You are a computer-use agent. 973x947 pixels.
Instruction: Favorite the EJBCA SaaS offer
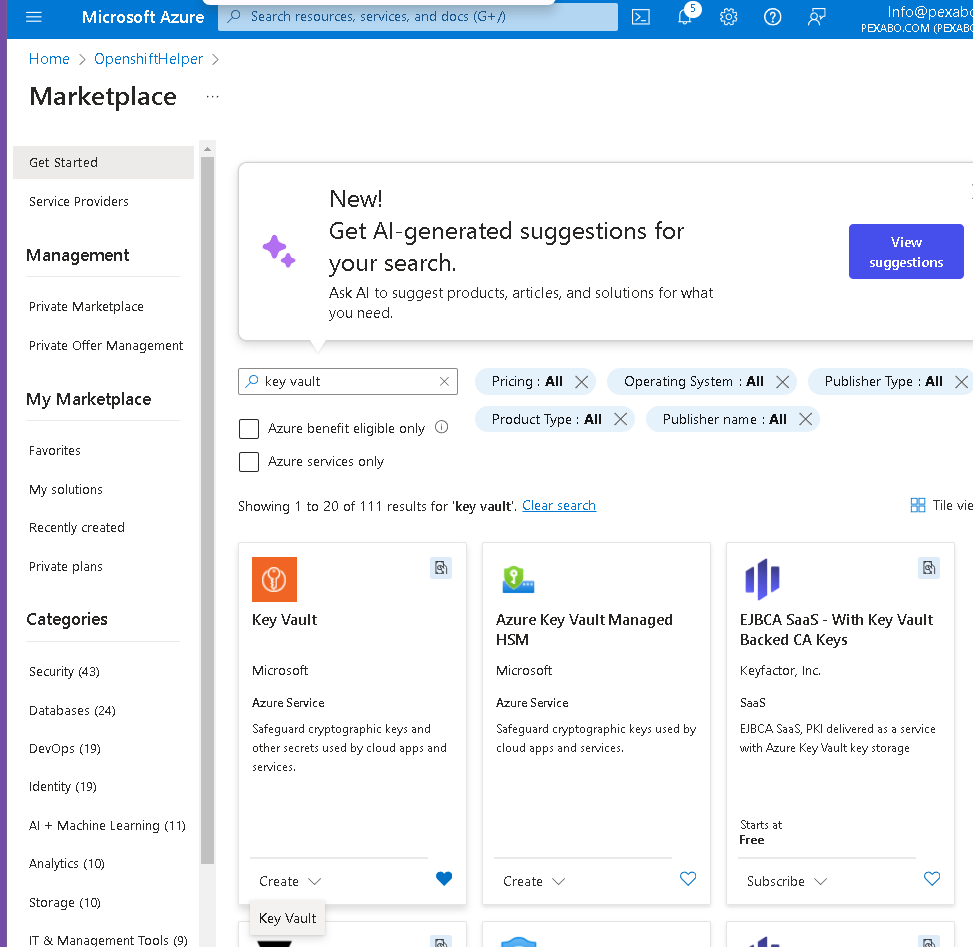931,878
